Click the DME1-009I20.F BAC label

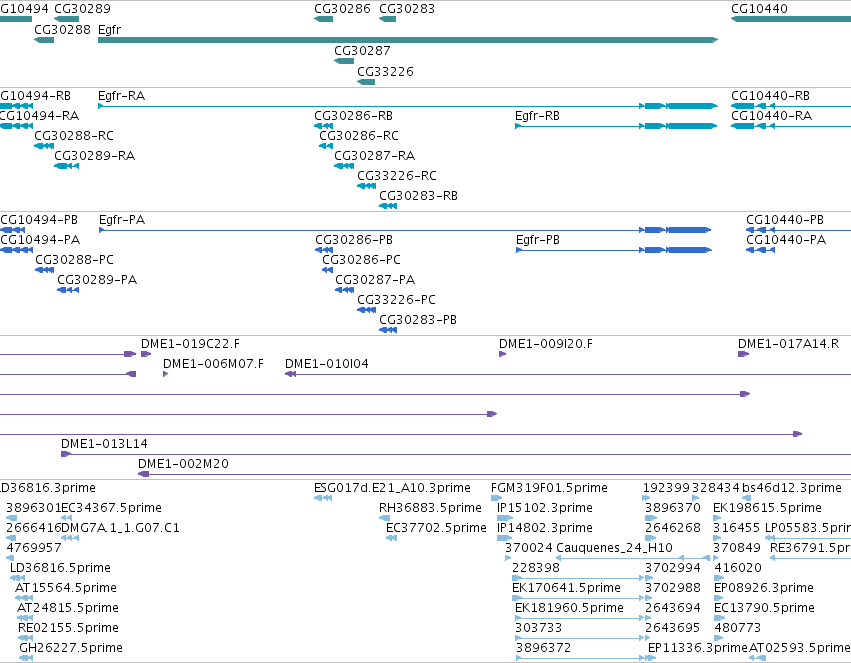point(546,344)
